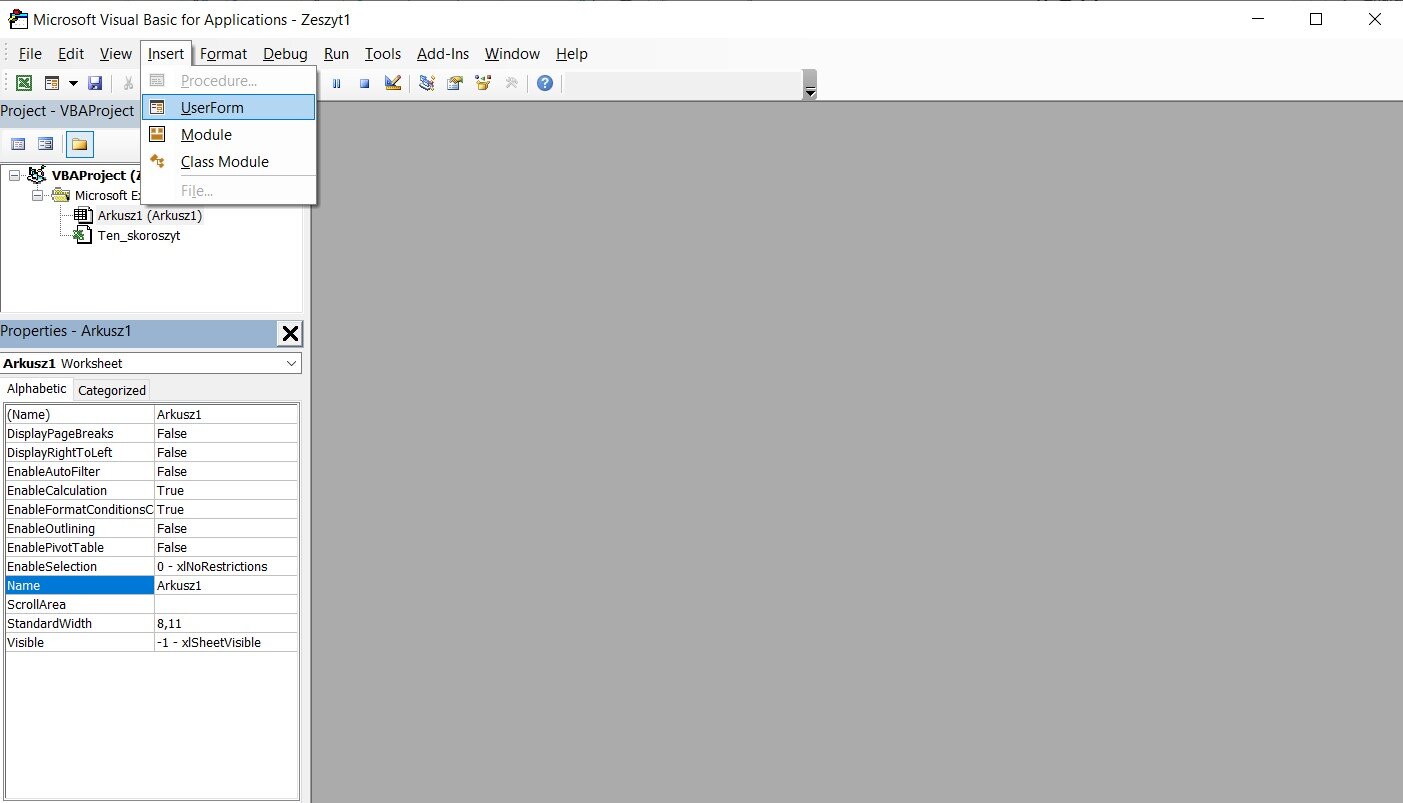Viewport: 1403px width, 803px height.
Task: Collapse the VBAProject tree node
Action: point(15,176)
